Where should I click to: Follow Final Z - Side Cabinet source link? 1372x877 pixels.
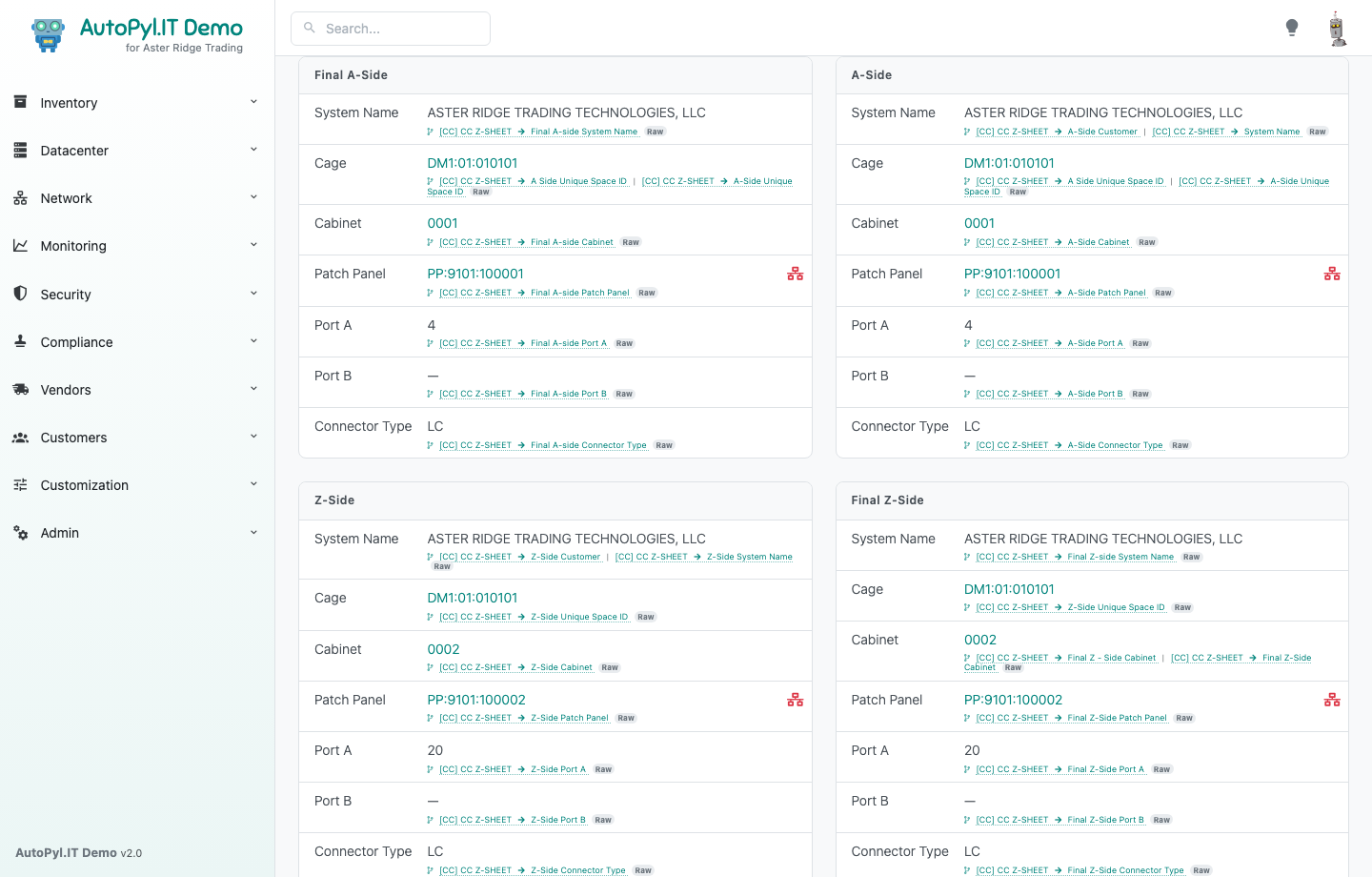[1066, 658]
